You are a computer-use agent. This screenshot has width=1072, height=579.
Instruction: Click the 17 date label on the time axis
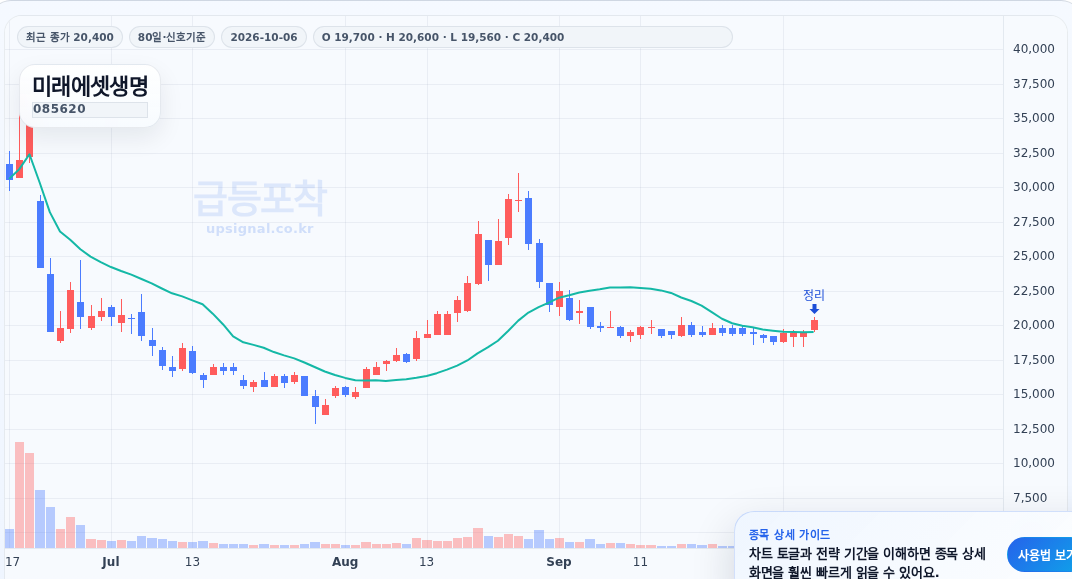[12, 562]
